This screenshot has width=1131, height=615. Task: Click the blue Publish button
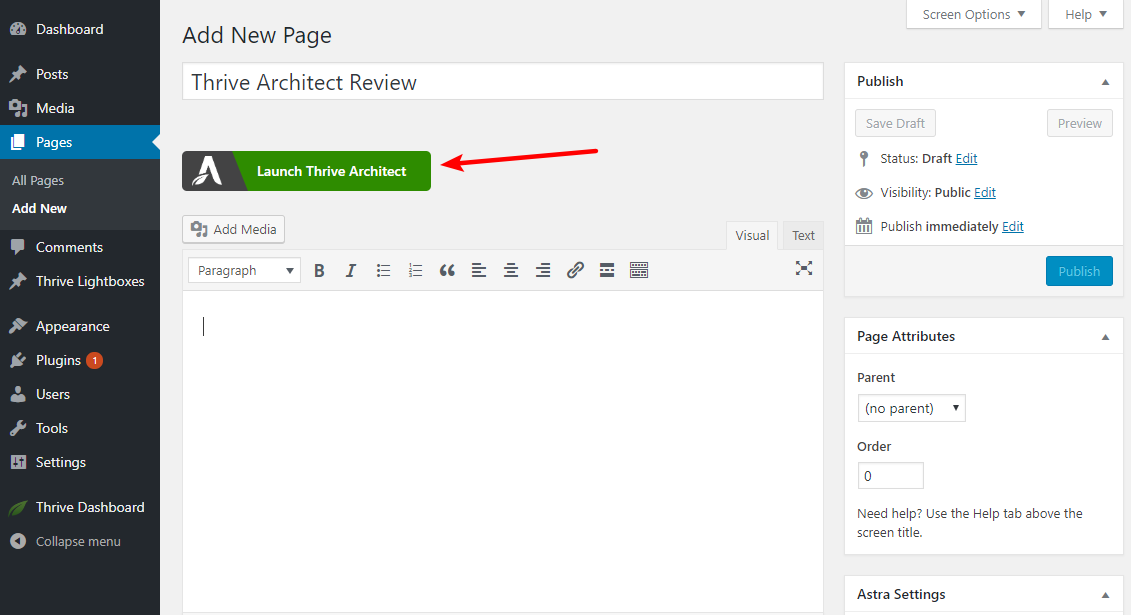1079,271
